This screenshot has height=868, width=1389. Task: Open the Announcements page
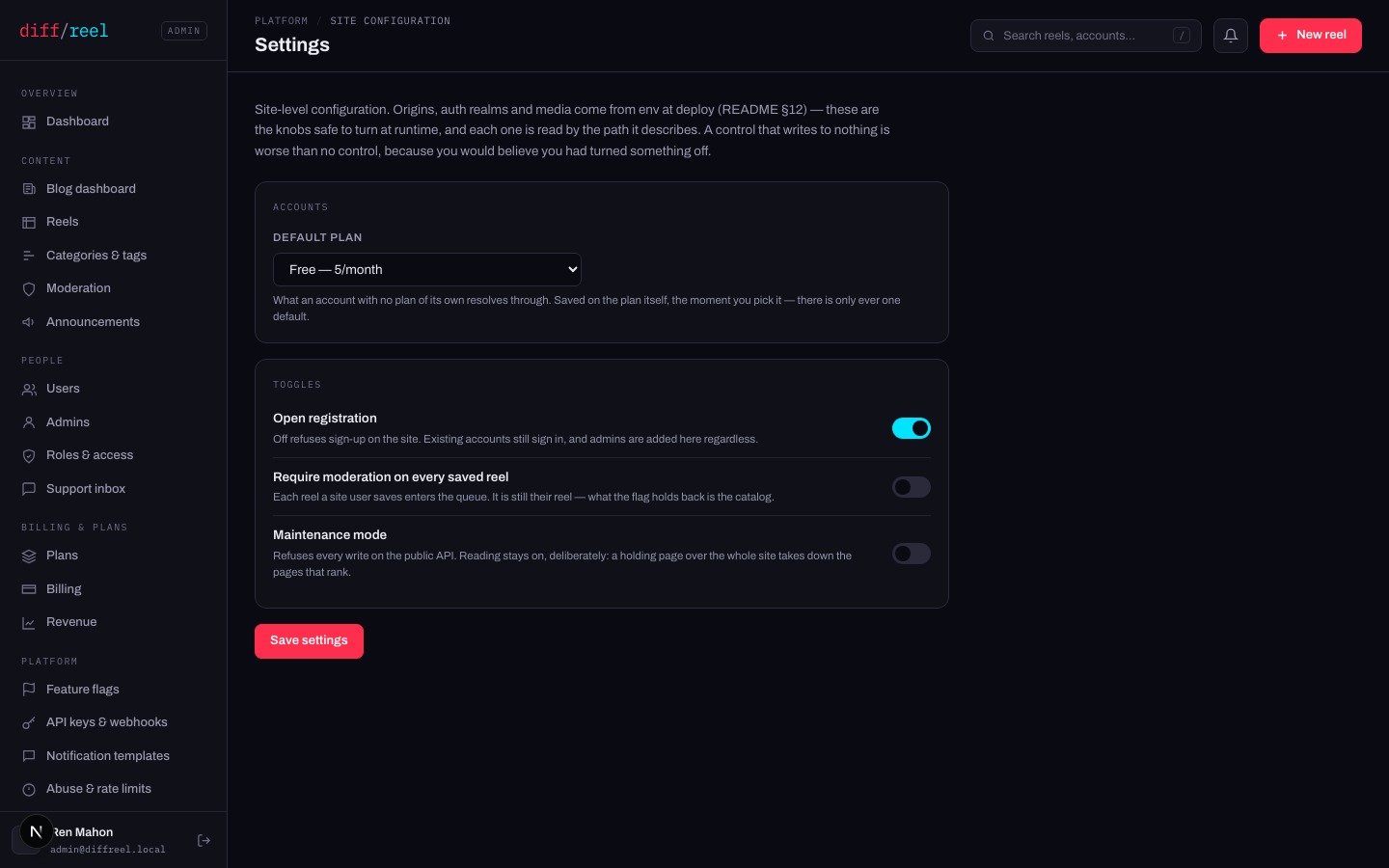click(114, 322)
